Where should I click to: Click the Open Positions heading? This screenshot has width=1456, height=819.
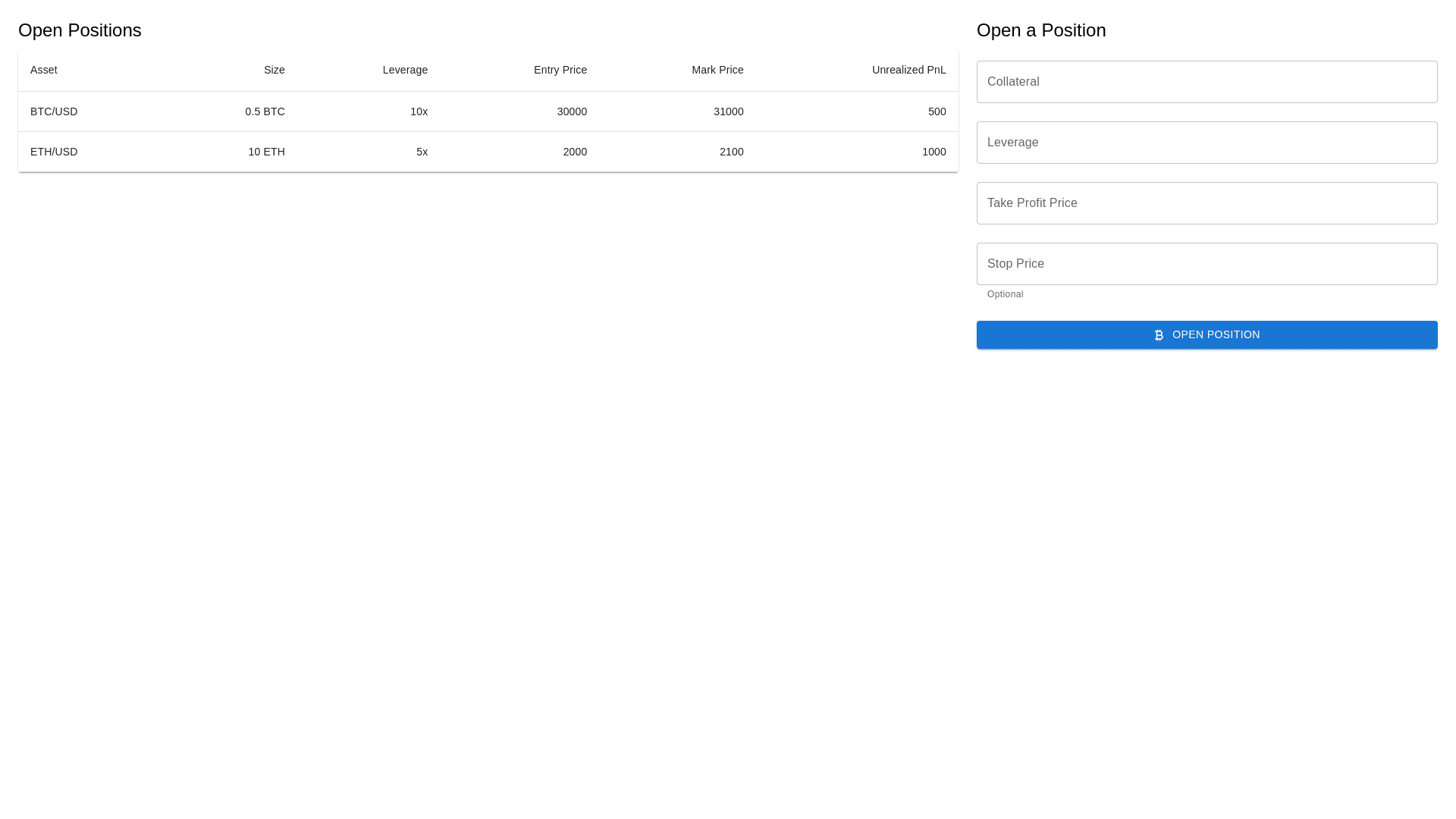[x=80, y=30]
